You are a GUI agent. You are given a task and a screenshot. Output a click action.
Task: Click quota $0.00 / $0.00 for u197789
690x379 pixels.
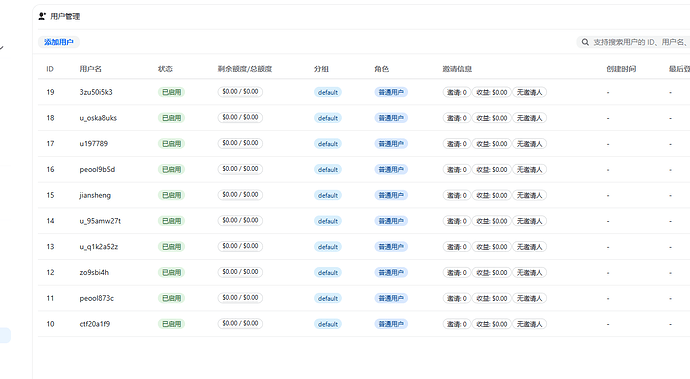[240, 143]
